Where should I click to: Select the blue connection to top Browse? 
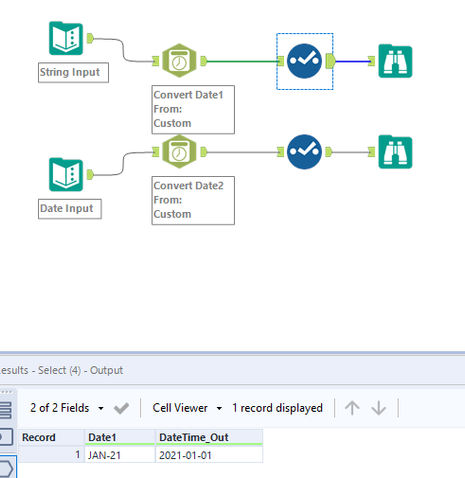(x=353, y=61)
